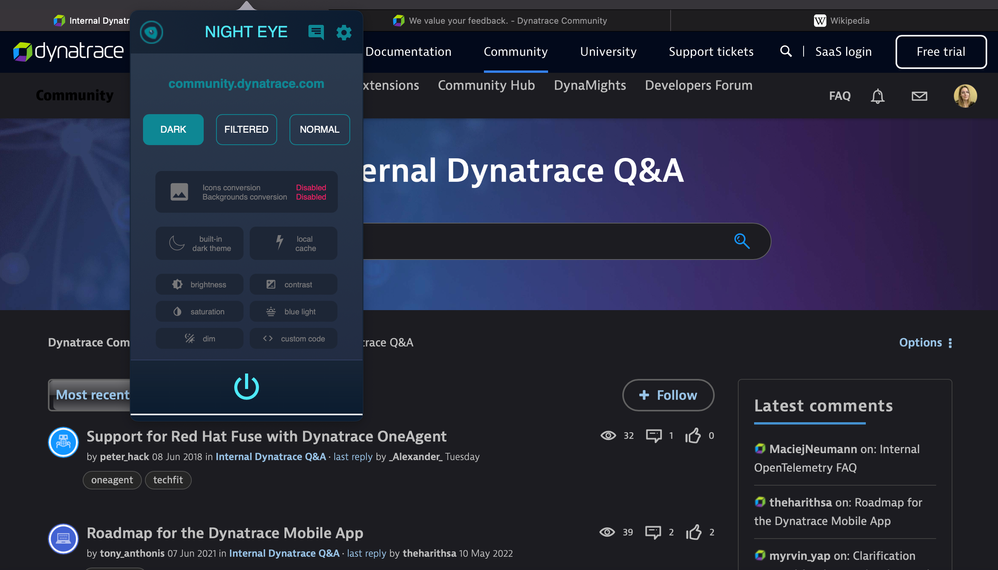Switch to FILTERED mode
998x570 pixels.
[x=246, y=129]
